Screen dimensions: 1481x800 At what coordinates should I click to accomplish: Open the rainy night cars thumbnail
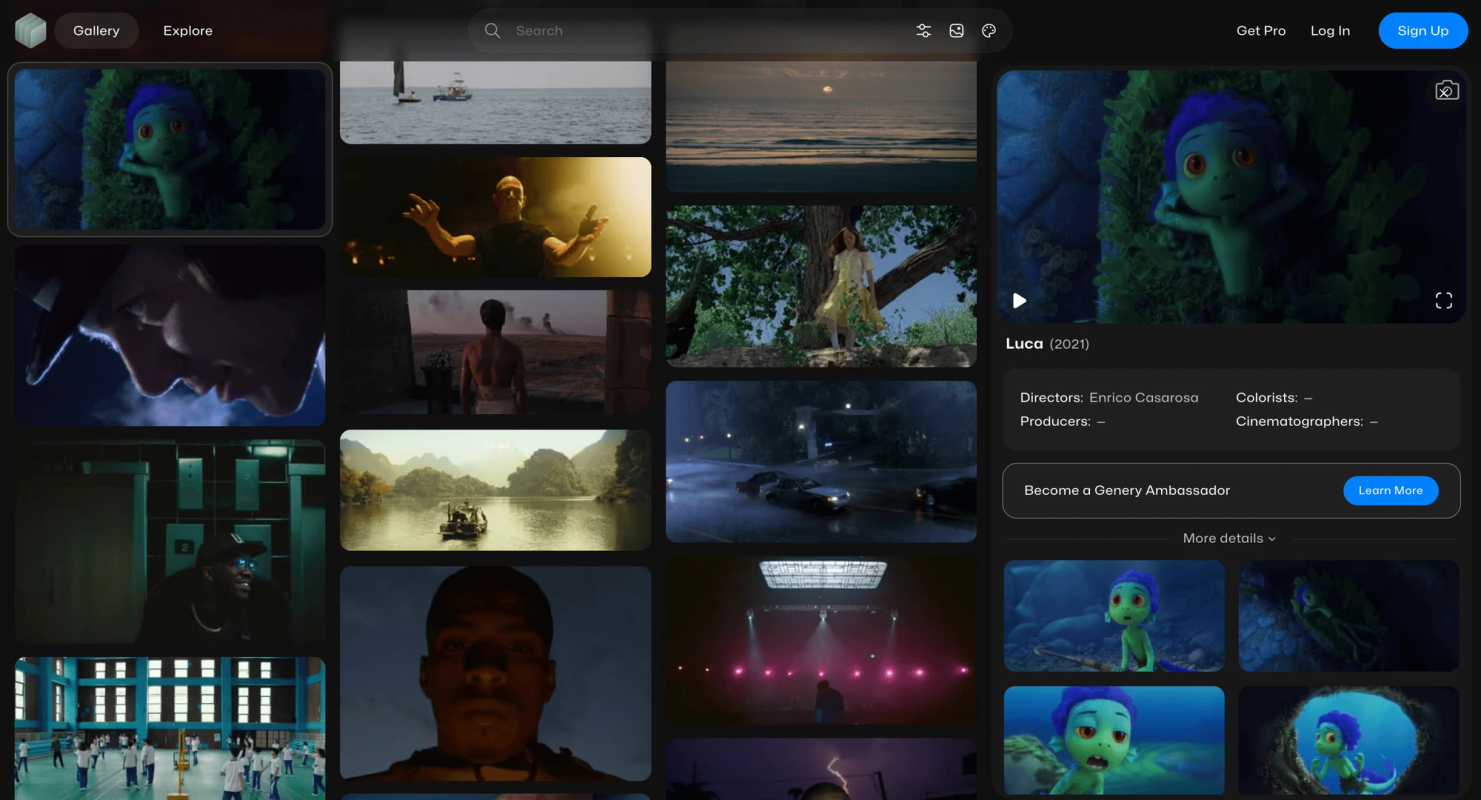click(x=821, y=461)
